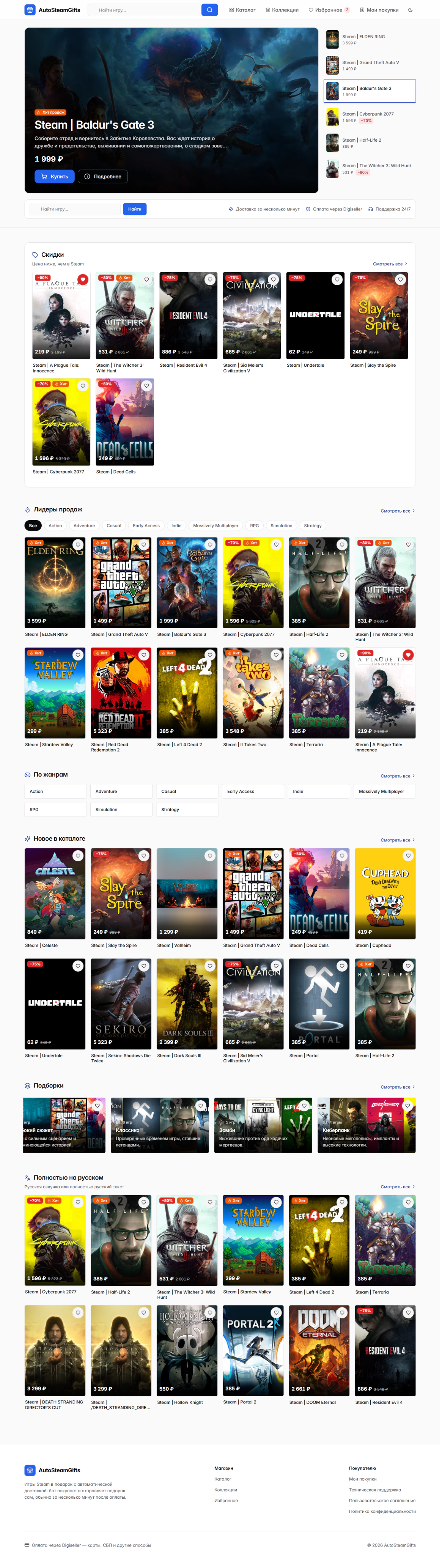Open the Simulation genre tile

pyautogui.click(x=121, y=810)
